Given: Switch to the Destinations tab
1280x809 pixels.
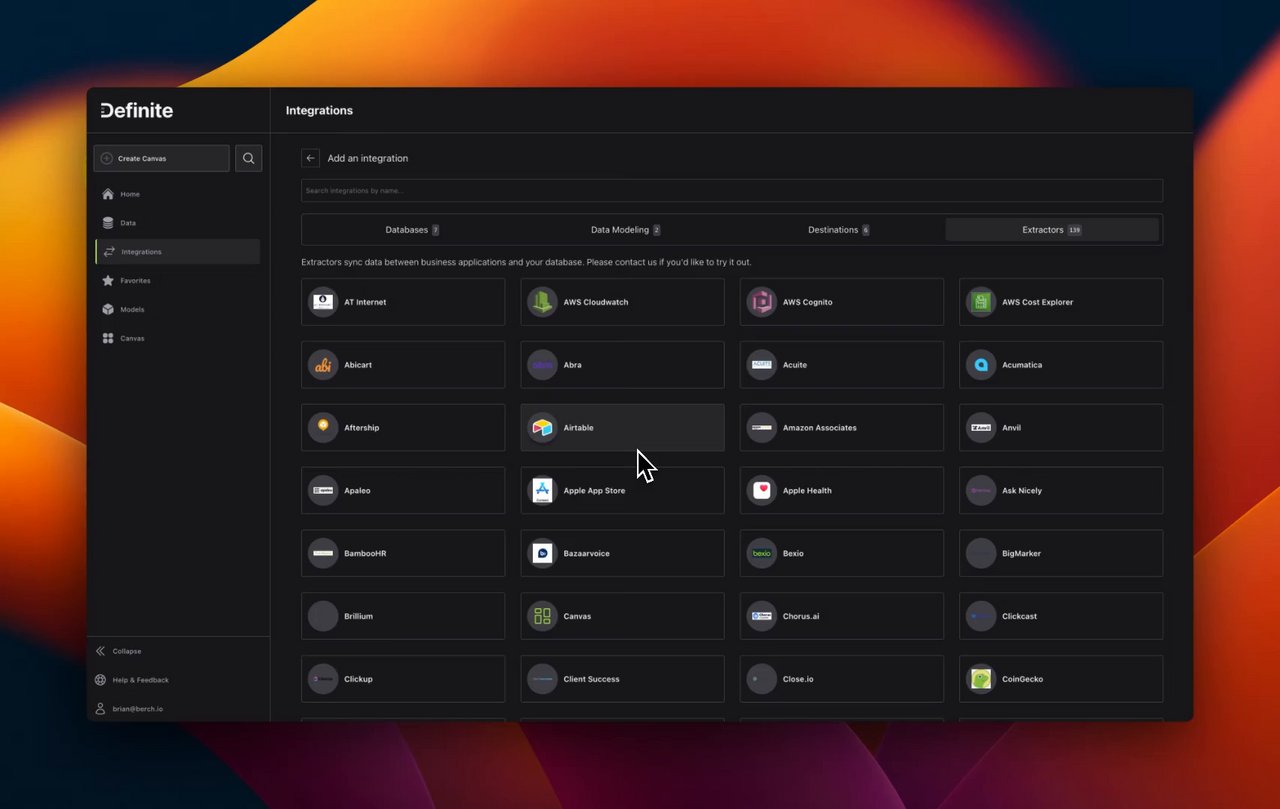Looking at the screenshot, I should point(838,230).
